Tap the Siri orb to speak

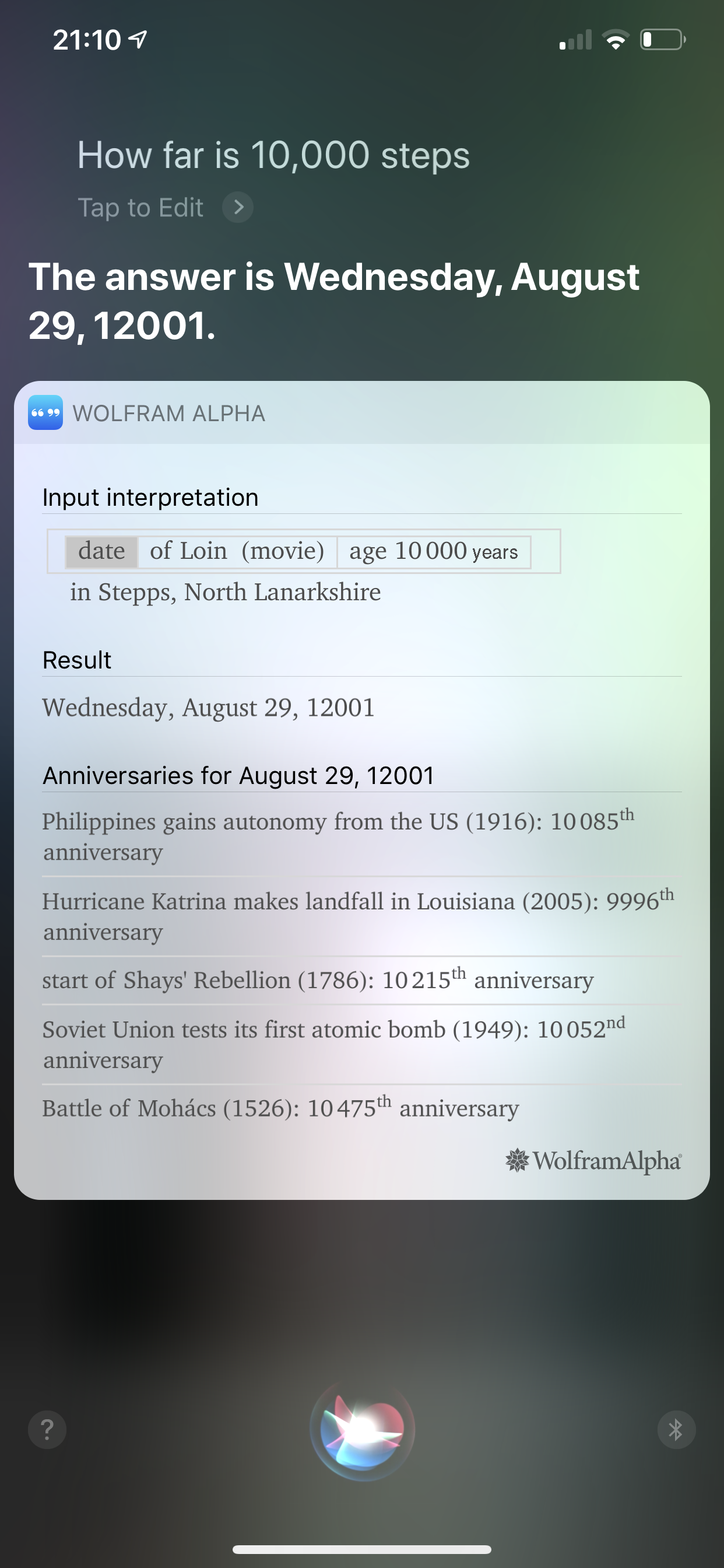point(362,1430)
